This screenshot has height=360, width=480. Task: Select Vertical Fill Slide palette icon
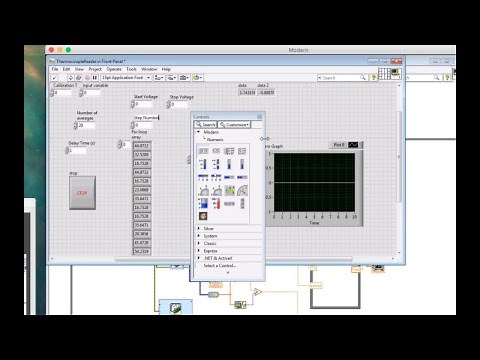[203, 164]
